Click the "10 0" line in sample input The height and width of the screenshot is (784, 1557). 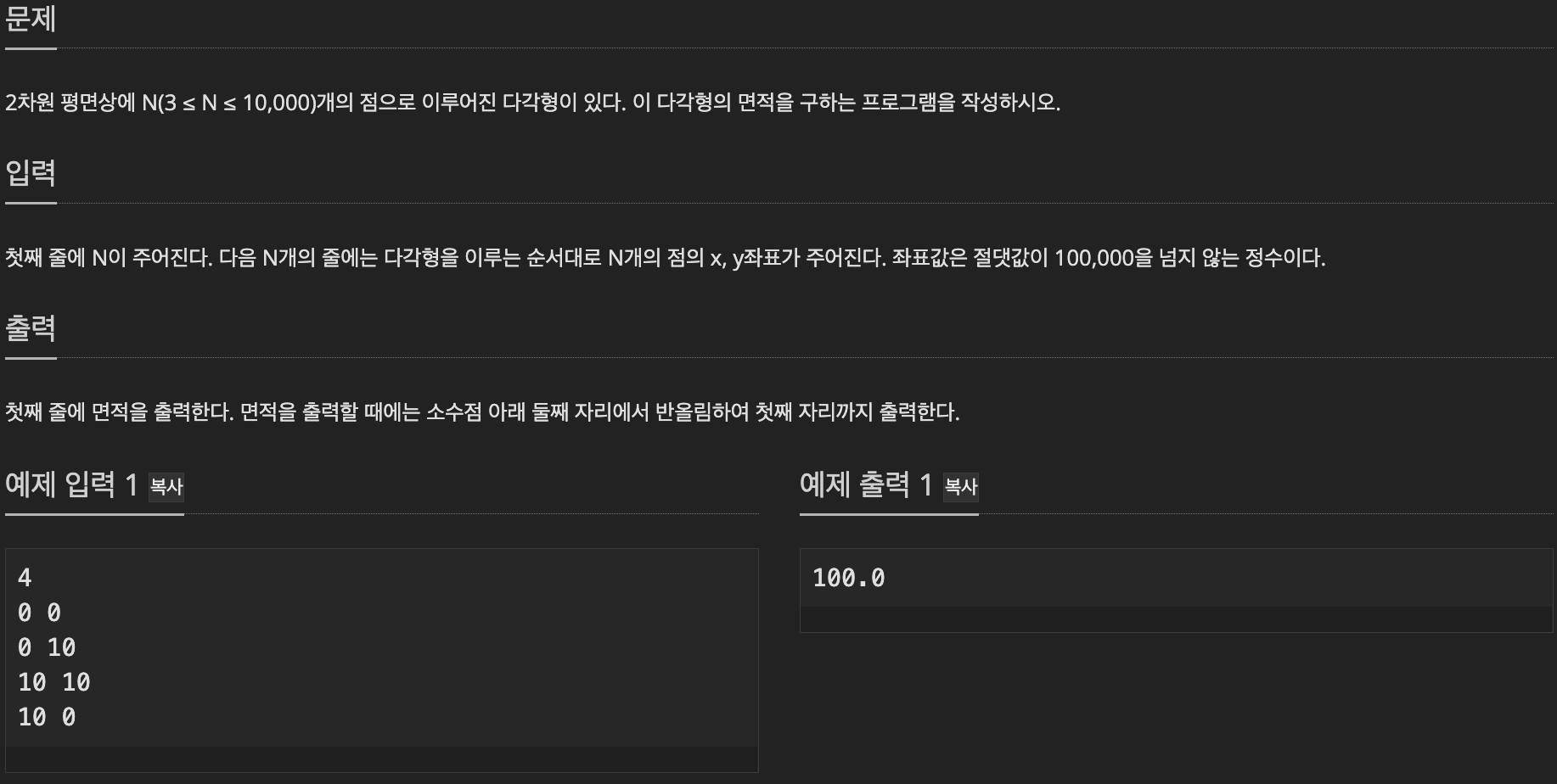pyautogui.click(x=47, y=717)
